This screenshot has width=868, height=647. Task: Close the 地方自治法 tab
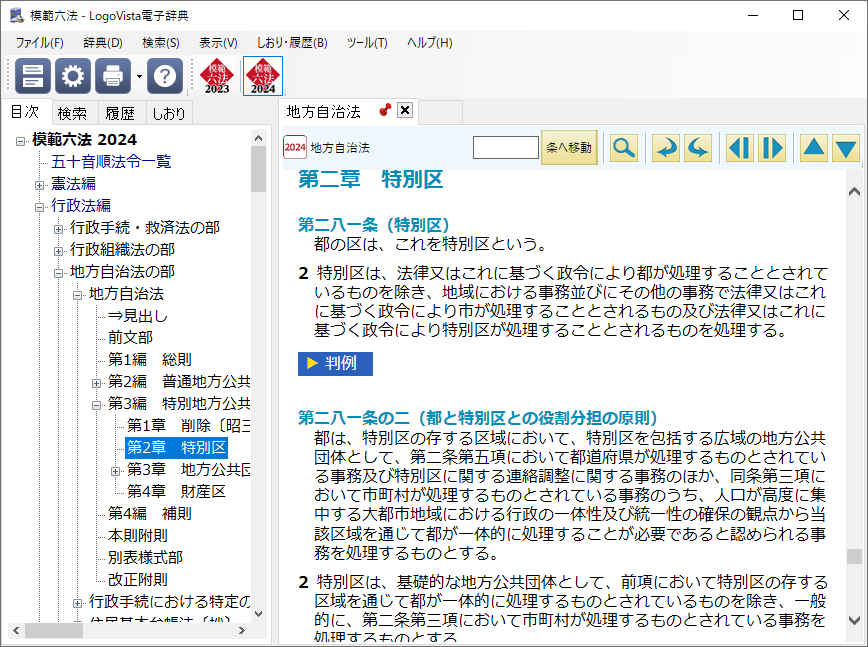405,110
